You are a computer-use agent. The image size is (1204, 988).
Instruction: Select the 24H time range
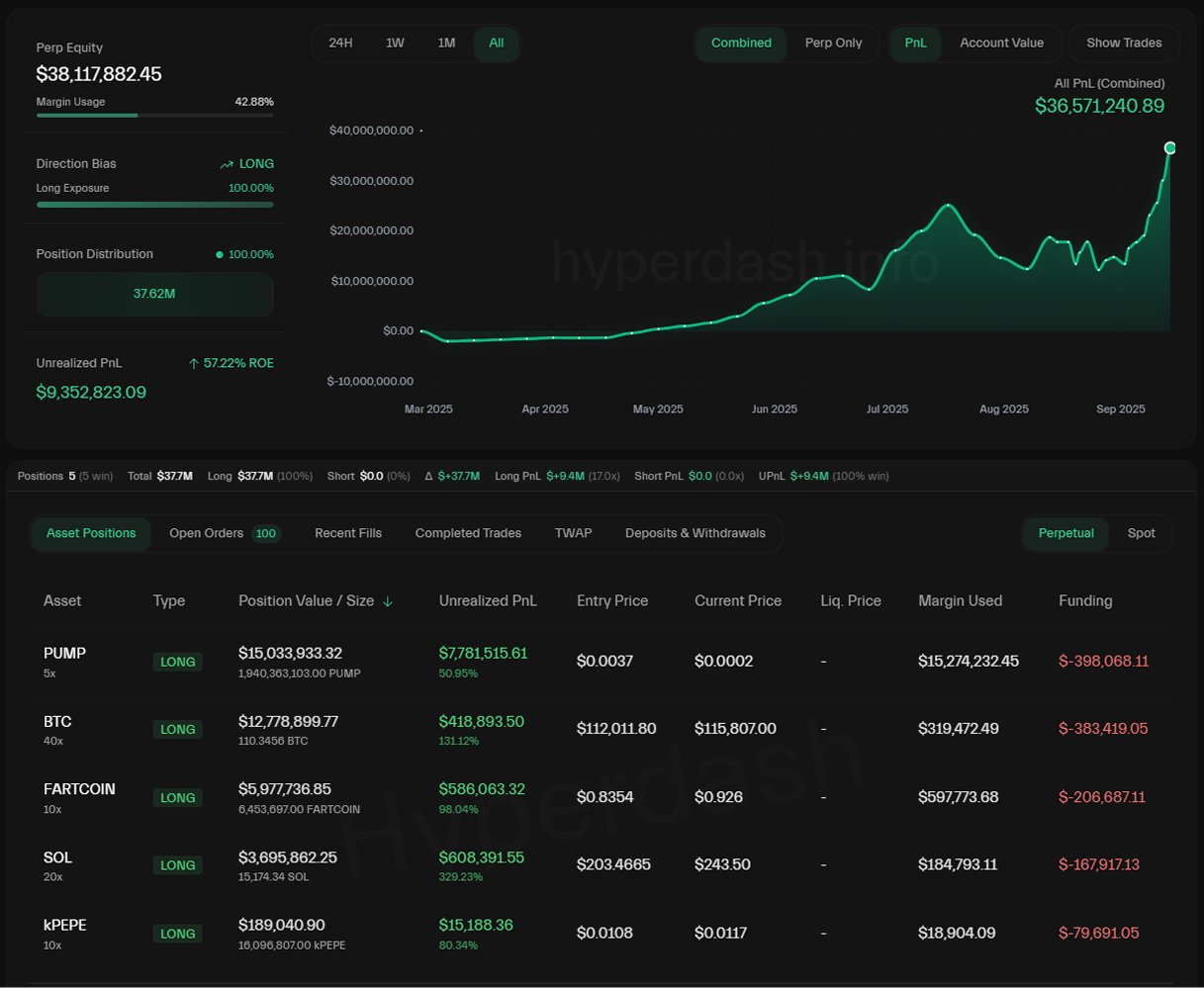click(x=340, y=44)
